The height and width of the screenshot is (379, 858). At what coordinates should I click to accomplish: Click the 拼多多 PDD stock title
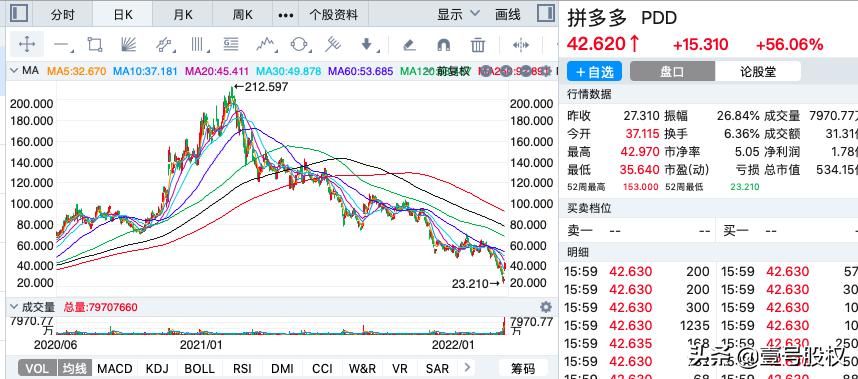coord(622,18)
